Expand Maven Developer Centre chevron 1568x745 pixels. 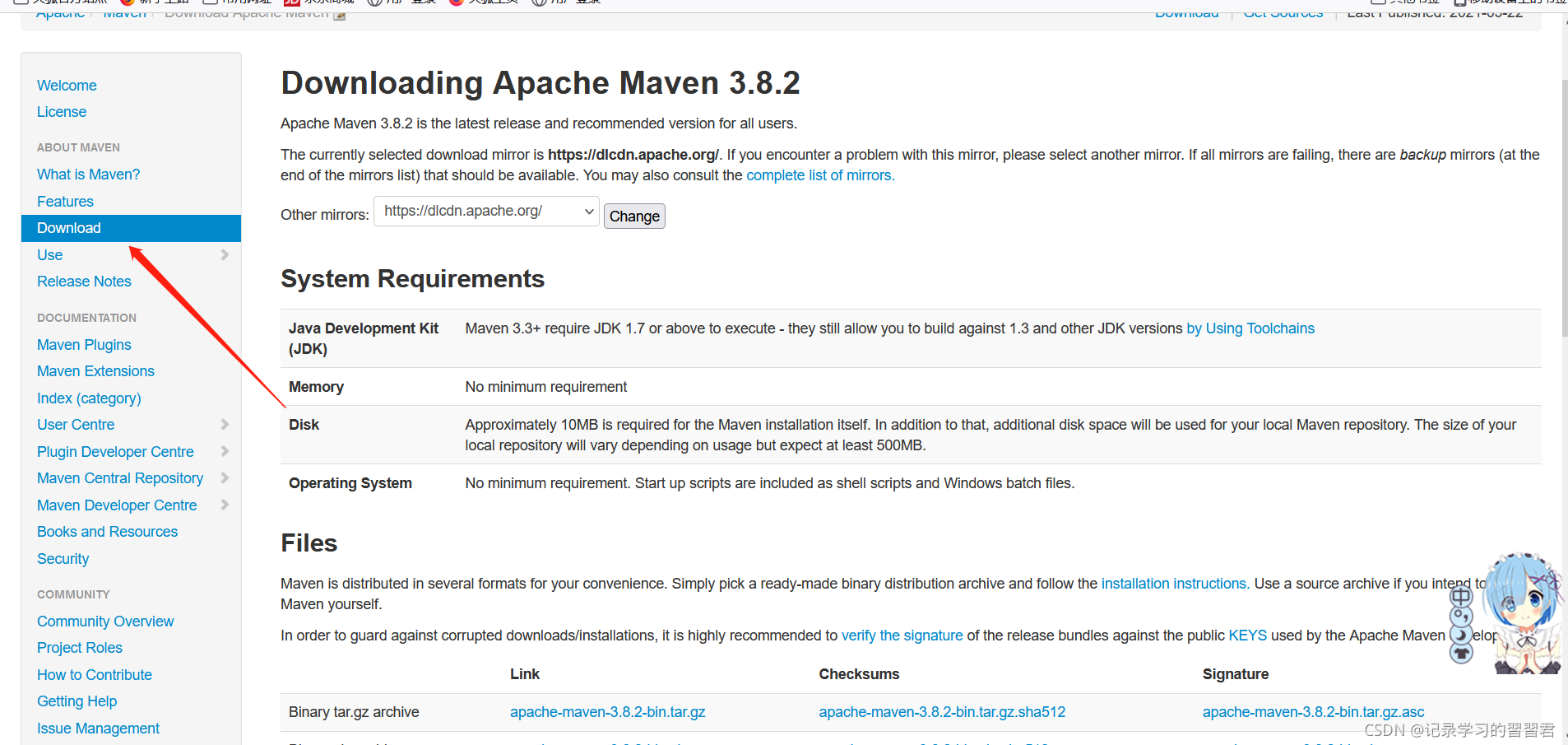point(225,505)
